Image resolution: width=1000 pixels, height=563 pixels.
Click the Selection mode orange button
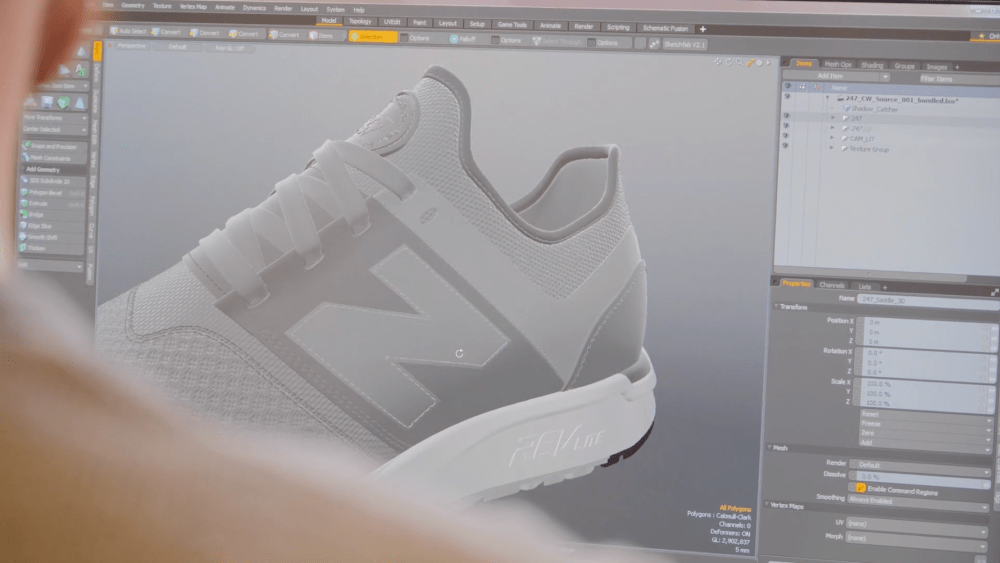pos(373,37)
